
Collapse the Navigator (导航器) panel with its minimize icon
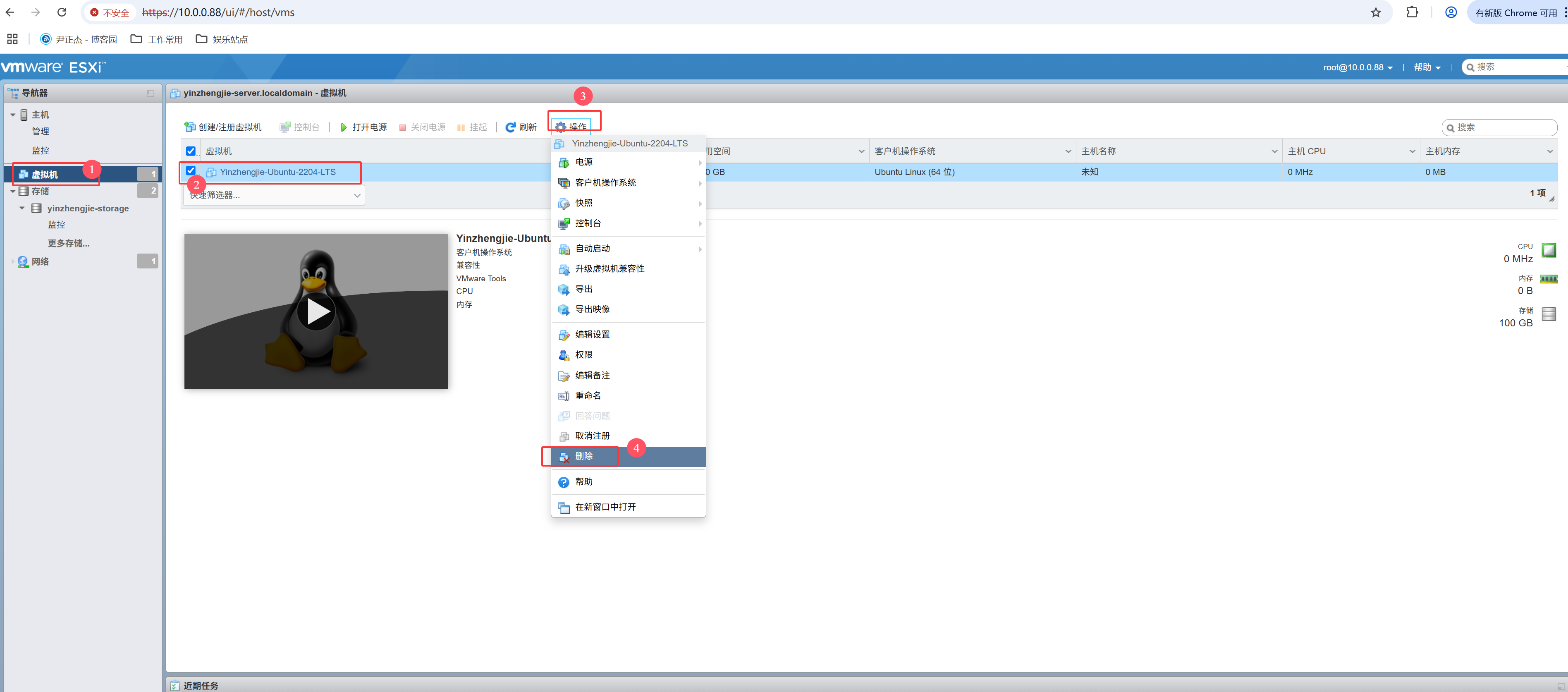pos(151,93)
